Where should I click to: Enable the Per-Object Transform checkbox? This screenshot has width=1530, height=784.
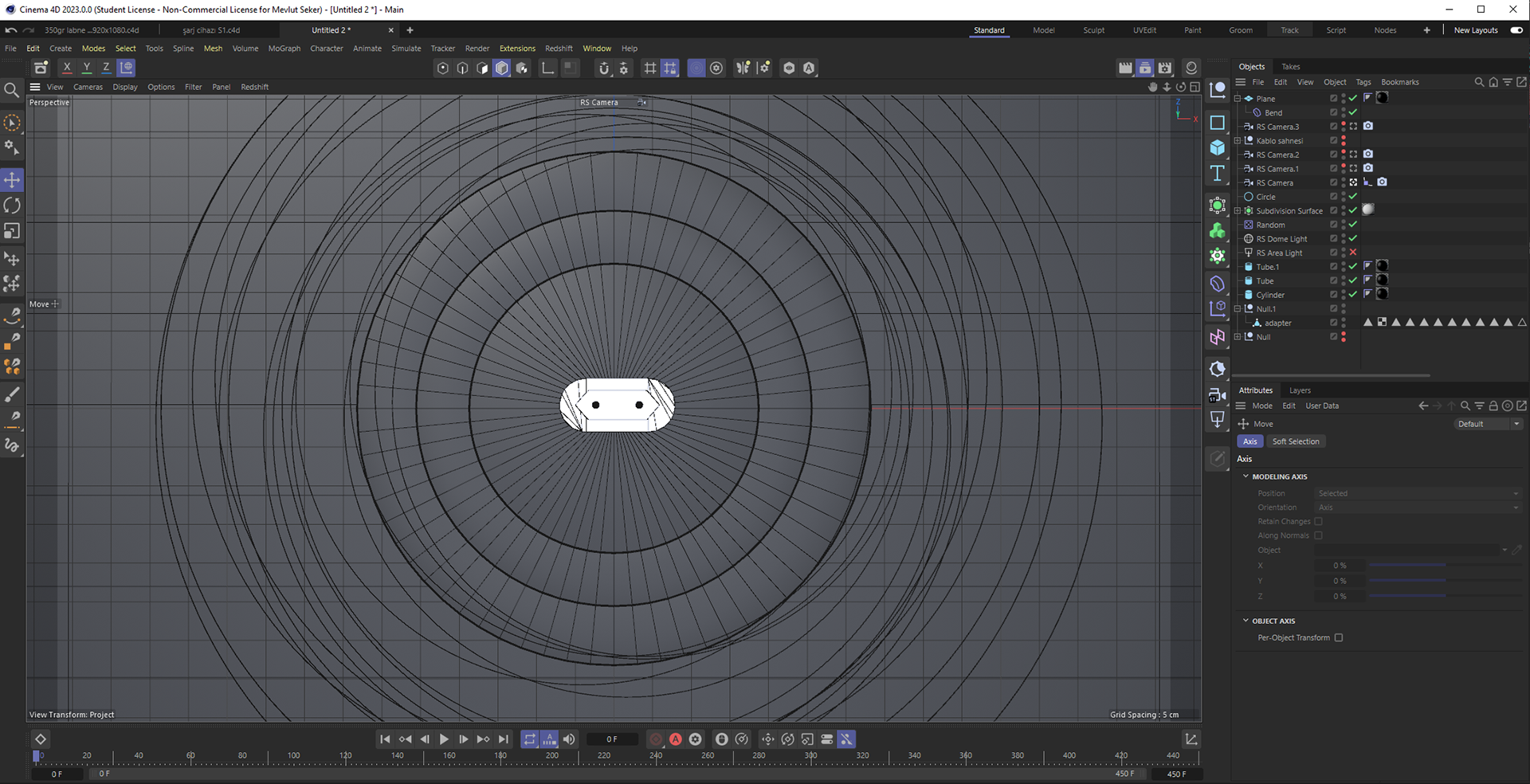click(x=1339, y=637)
